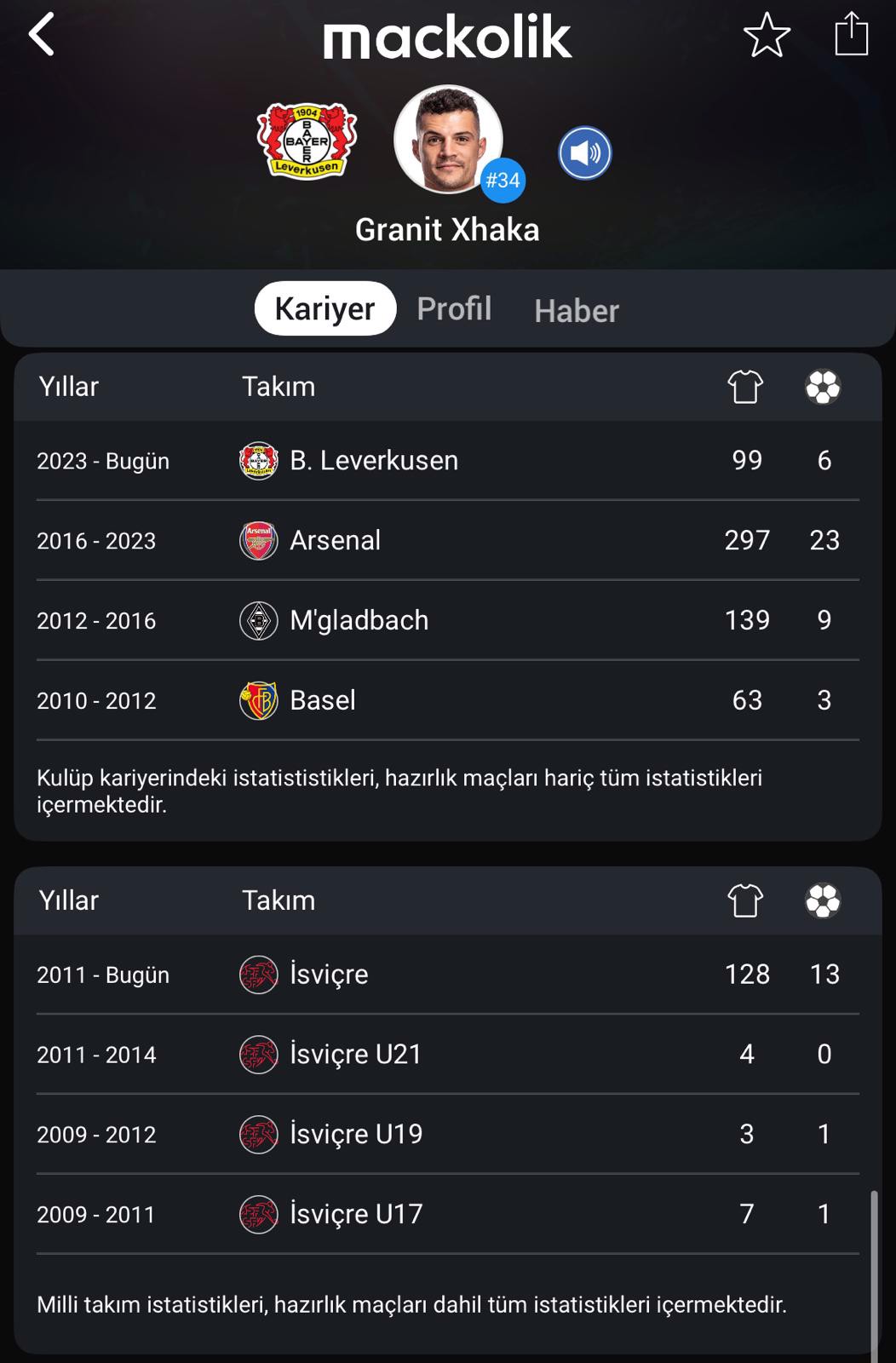This screenshot has width=896, height=1363.
Task: Open the İsviçre national team row
Action: [448, 975]
